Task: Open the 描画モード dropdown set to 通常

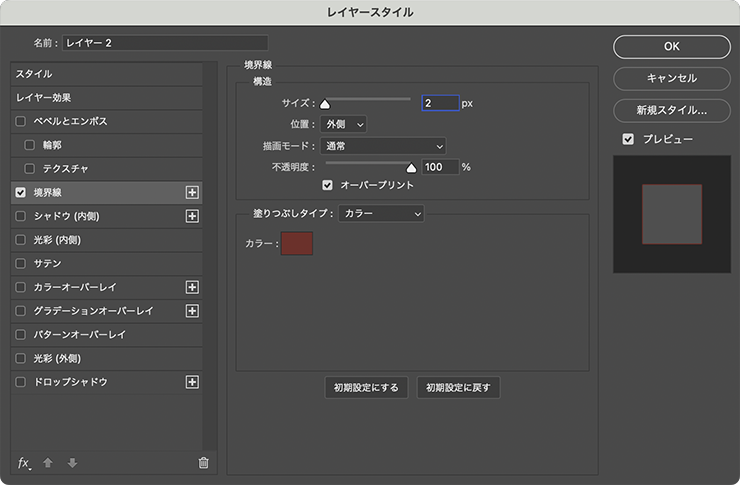Action: click(383, 146)
